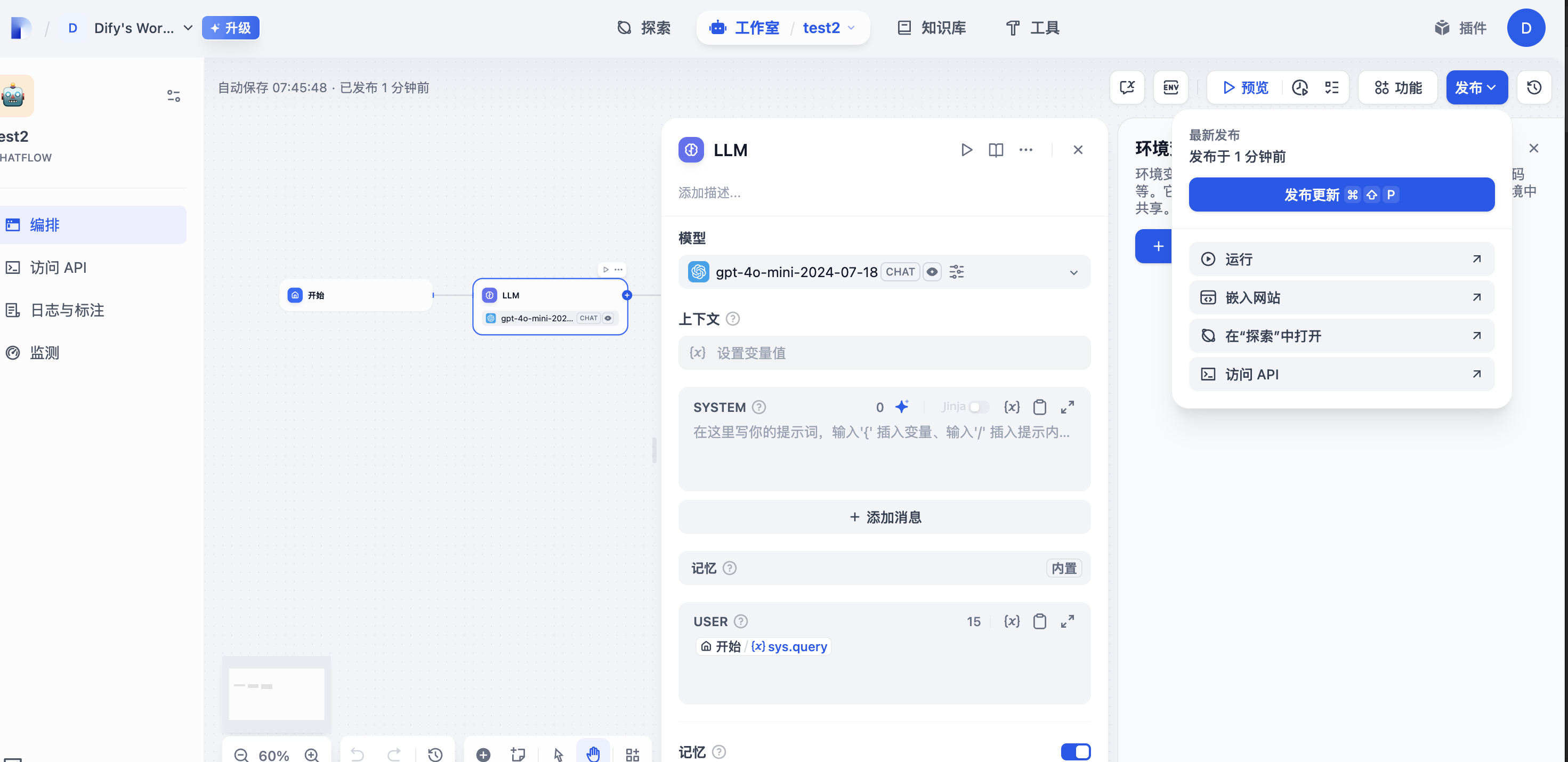Select the hand pan tool
Screen dimensions: 1568x762
point(593,754)
